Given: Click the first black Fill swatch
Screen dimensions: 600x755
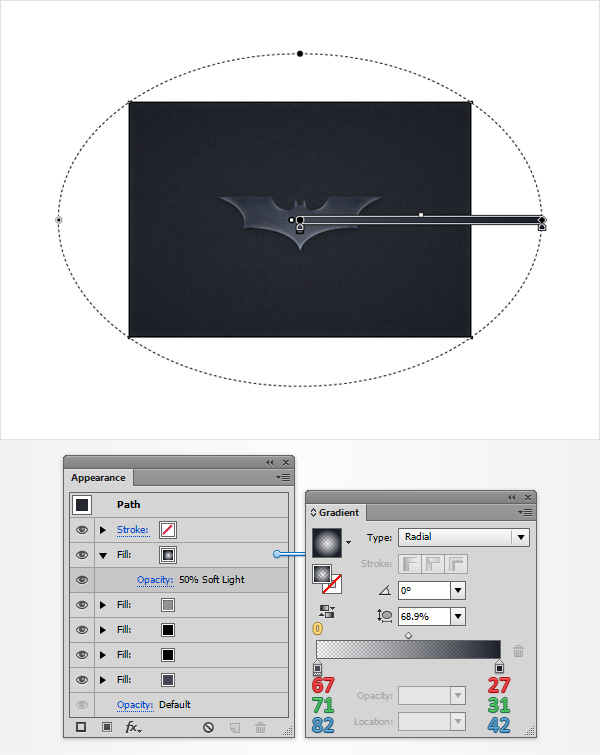Looking at the screenshot, I should 168,630.
